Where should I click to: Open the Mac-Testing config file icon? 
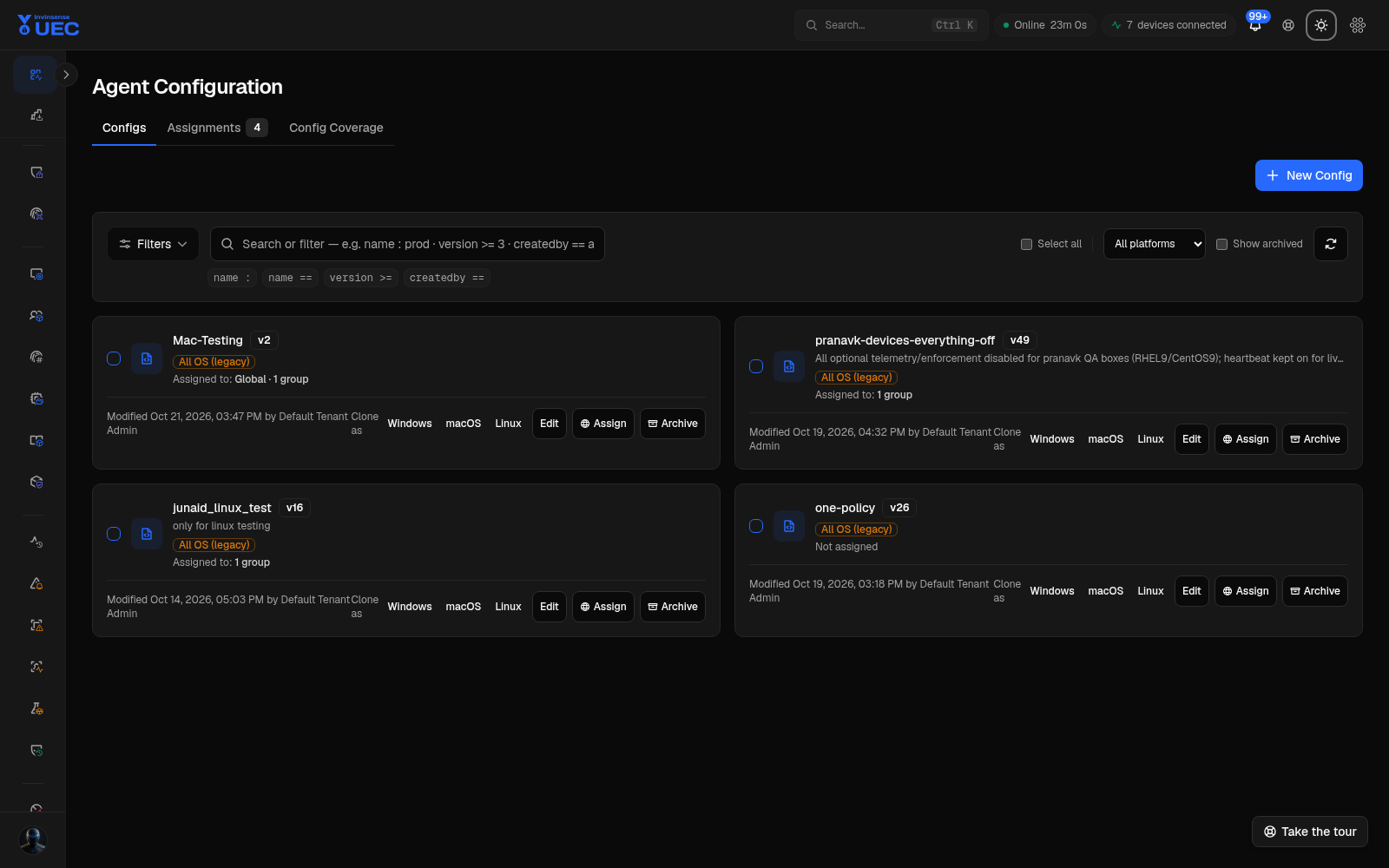147,358
